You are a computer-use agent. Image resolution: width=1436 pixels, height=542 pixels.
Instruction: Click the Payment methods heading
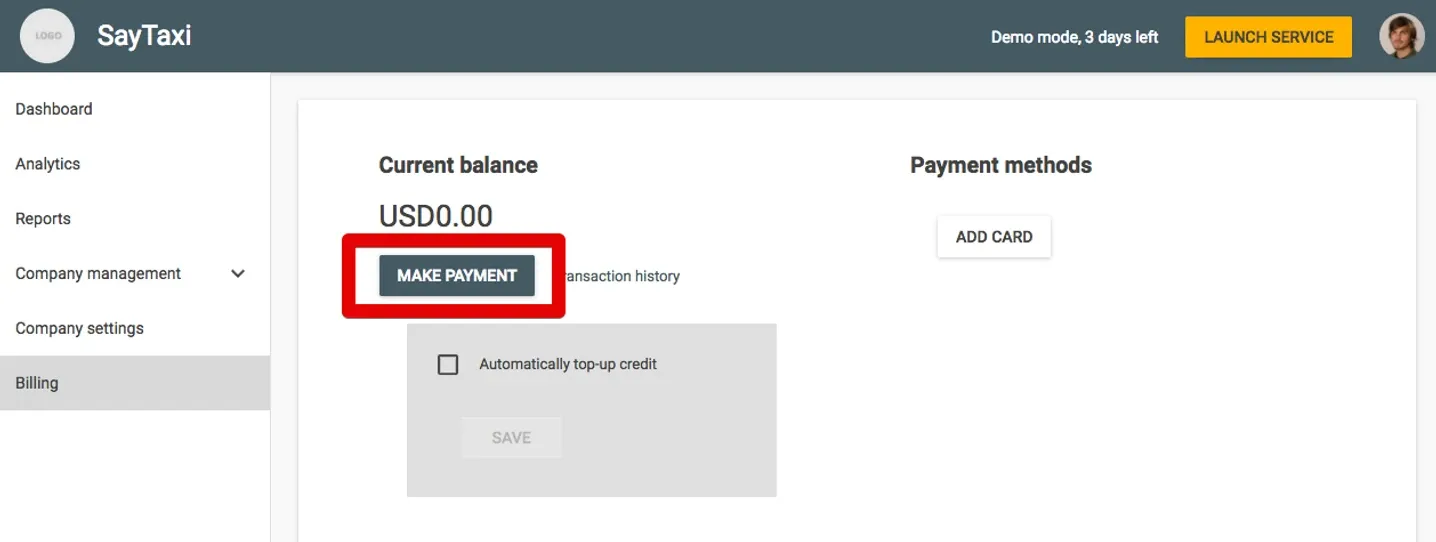(x=1001, y=165)
